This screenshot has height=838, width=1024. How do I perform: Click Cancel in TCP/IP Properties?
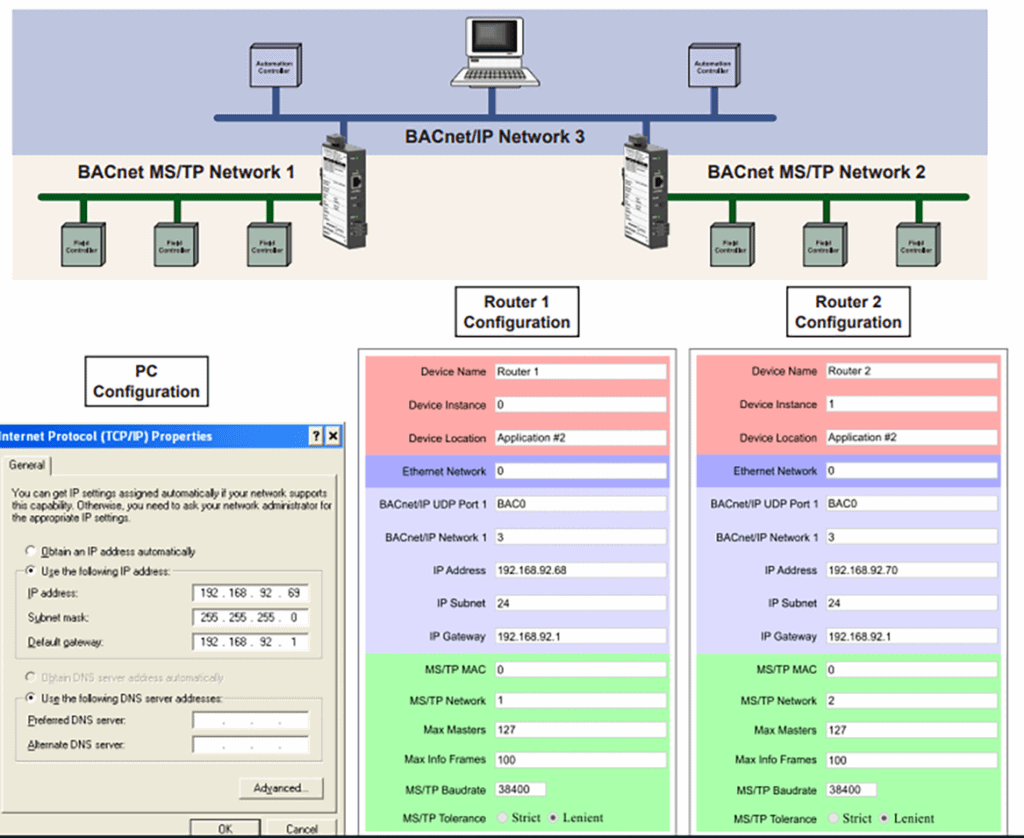pos(302,828)
